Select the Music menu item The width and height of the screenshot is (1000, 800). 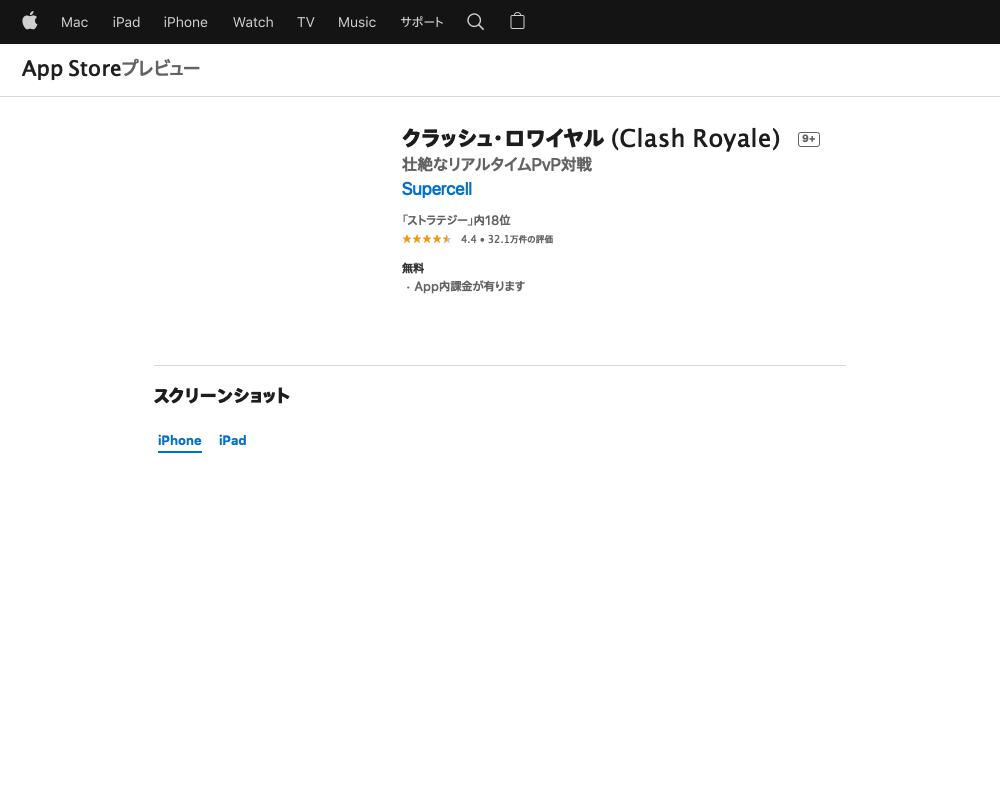(356, 22)
